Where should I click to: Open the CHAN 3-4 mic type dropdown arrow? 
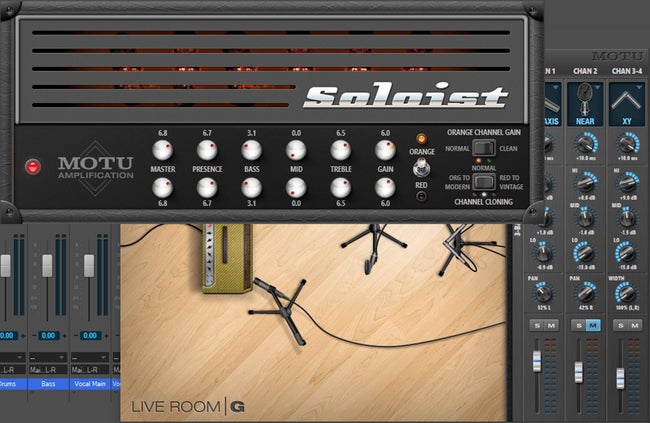tap(639, 87)
